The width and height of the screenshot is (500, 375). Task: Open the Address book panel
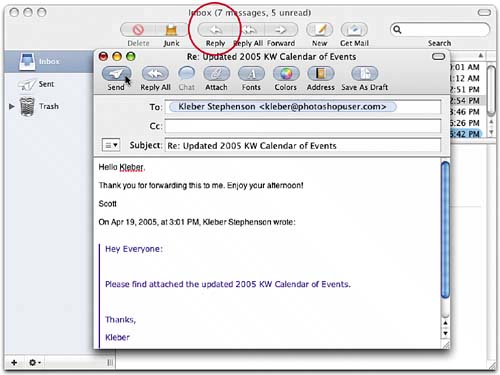click(320, 74)
